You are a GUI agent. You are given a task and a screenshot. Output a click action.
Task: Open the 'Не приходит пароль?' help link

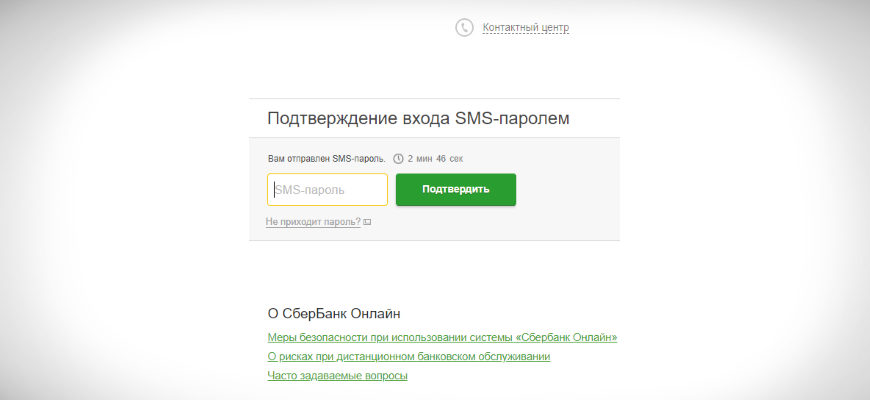point(313,222)
